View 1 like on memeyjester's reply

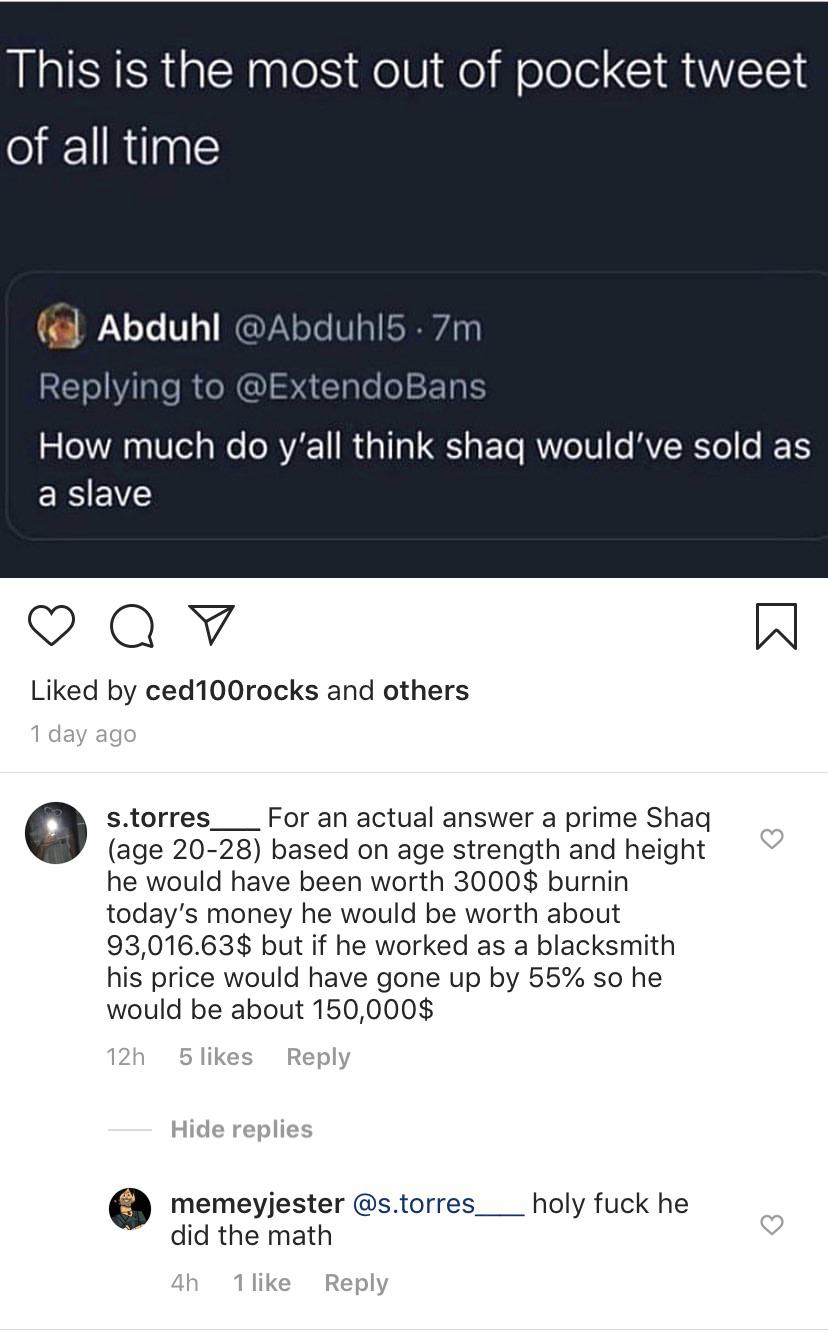262,1283
